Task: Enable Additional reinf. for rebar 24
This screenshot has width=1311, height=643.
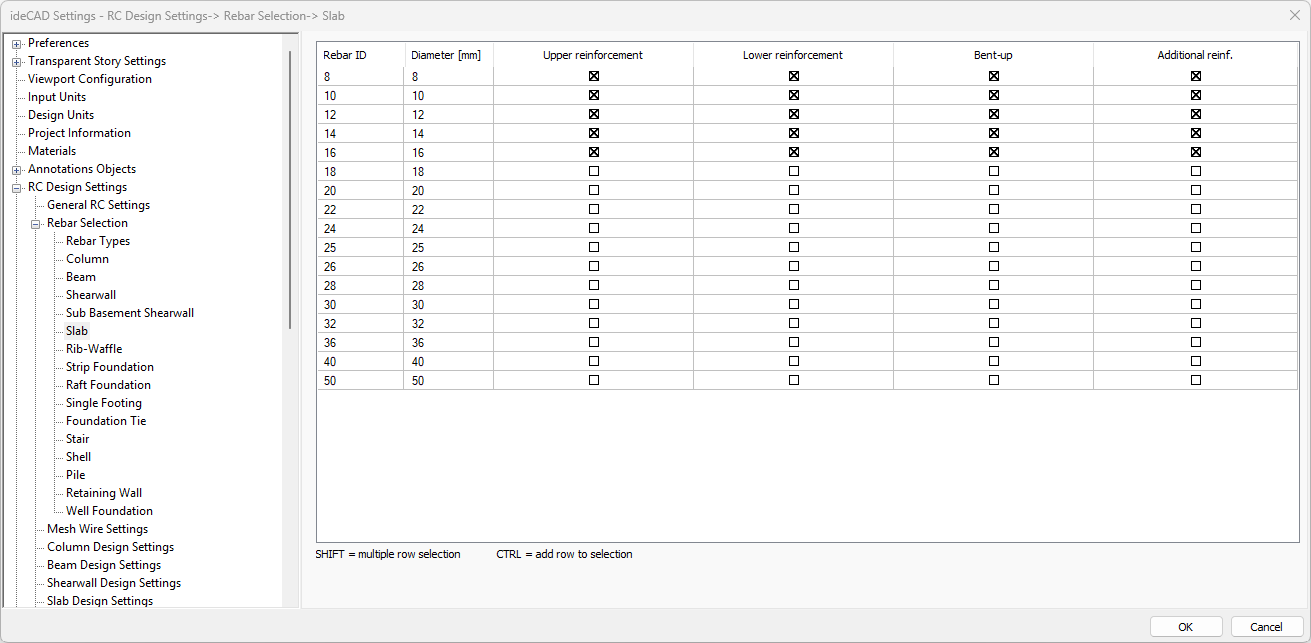Action: tap(1196, 228)
